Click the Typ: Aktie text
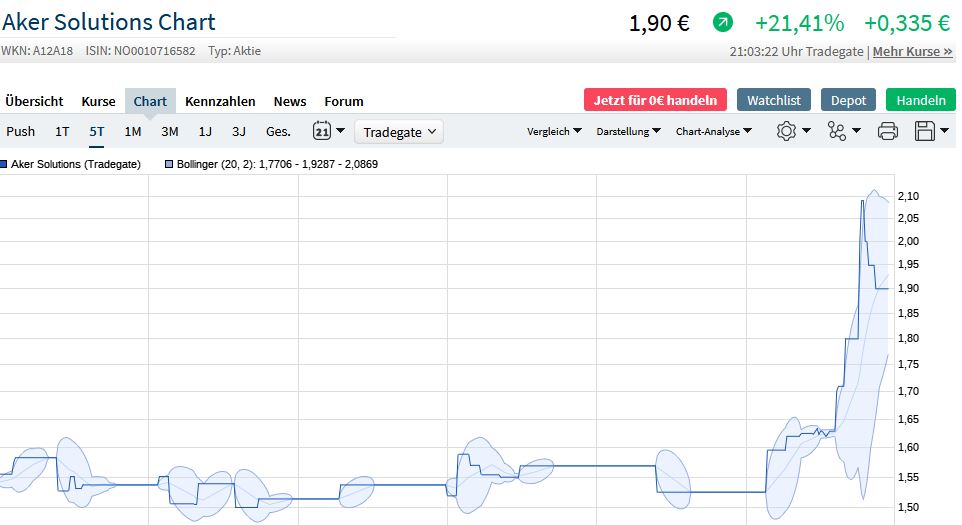The width and height of the screenshot is (962, 525). click(x=234, y=51)
